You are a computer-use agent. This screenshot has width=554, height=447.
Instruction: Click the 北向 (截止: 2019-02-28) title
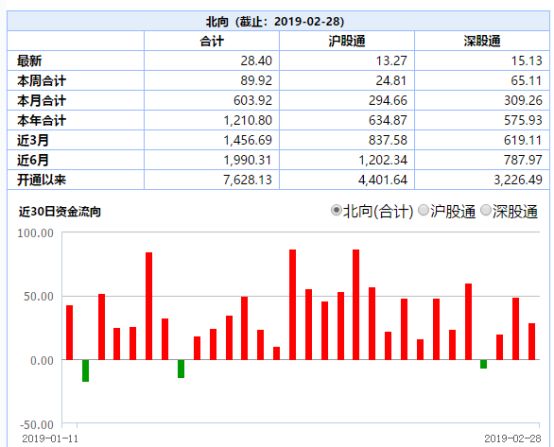(275, 22)
